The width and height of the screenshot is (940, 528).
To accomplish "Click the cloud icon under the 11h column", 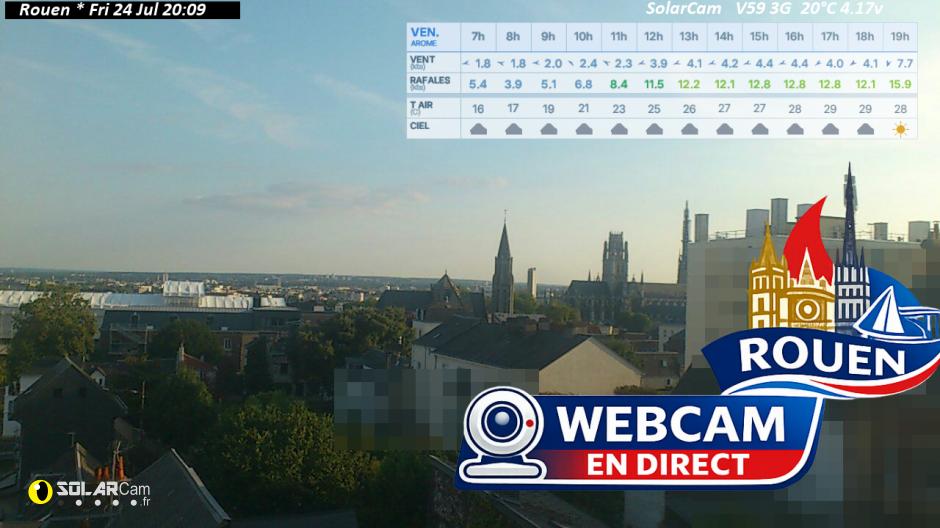I will (x=619, y=129).
